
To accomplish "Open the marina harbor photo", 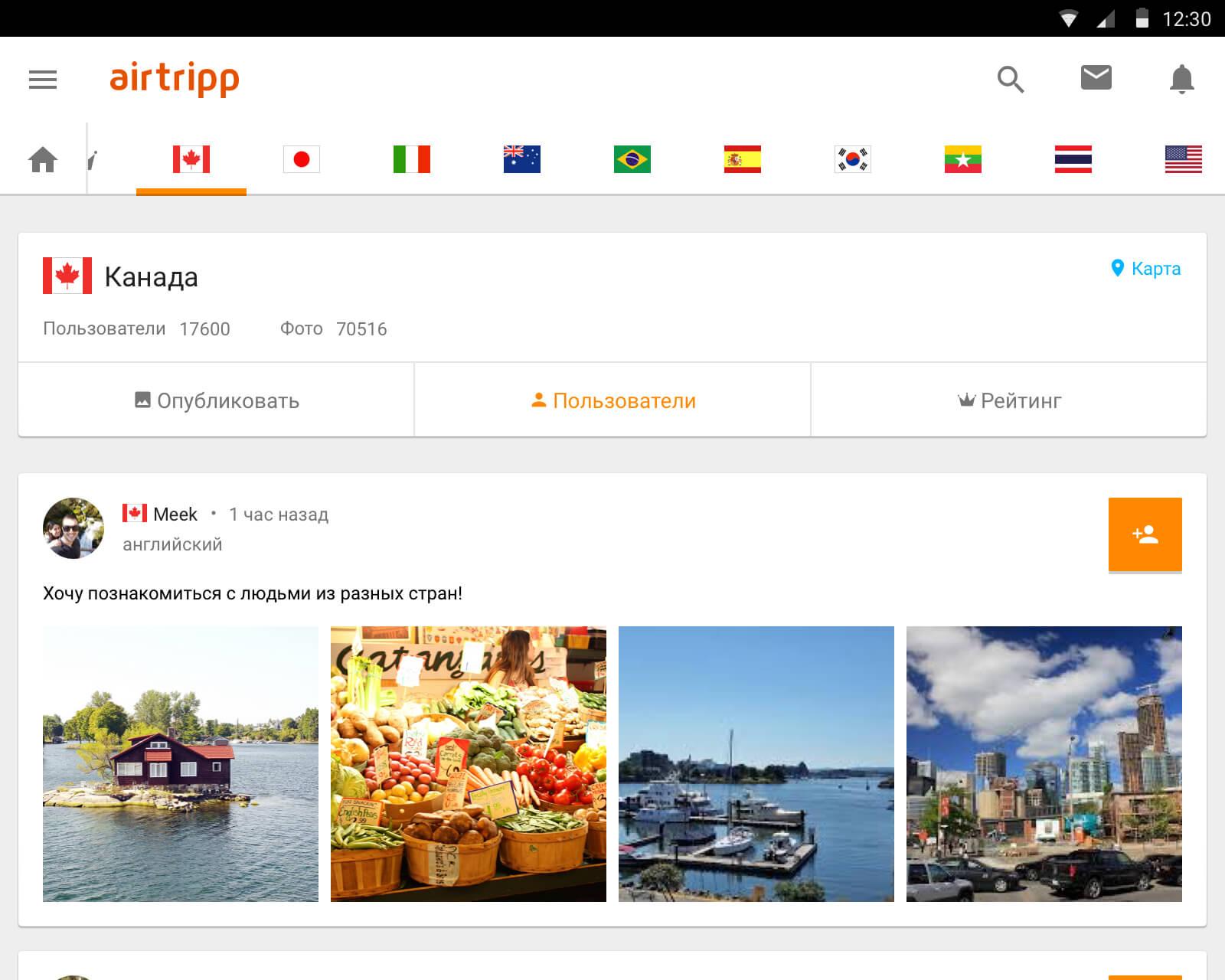I will (x=756, y=764).
